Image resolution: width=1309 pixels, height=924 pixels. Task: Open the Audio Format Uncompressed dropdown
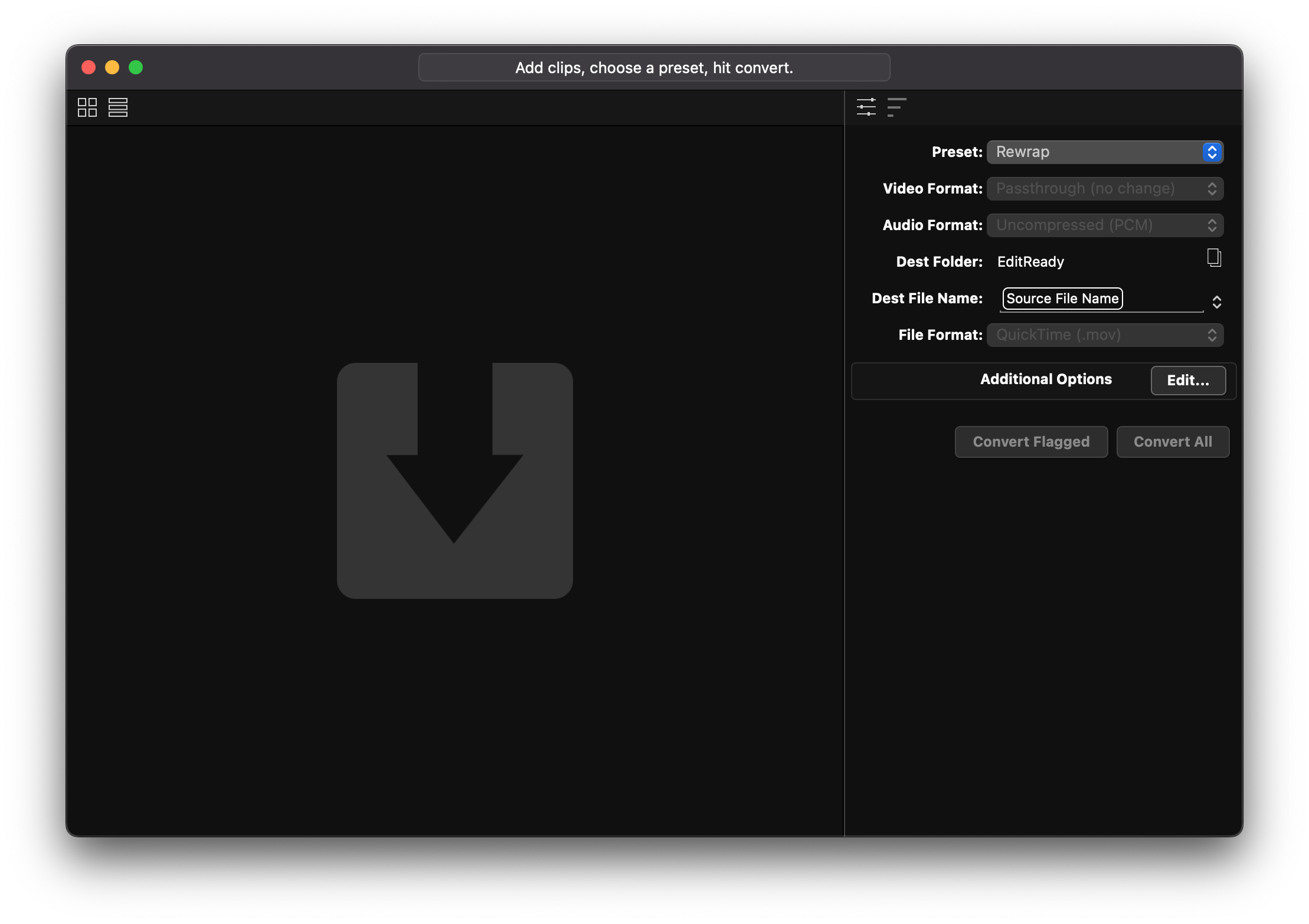pos(1104,225)
